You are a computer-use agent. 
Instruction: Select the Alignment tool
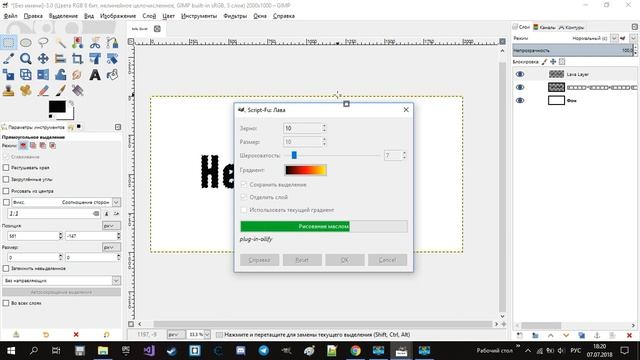[60, 59]
